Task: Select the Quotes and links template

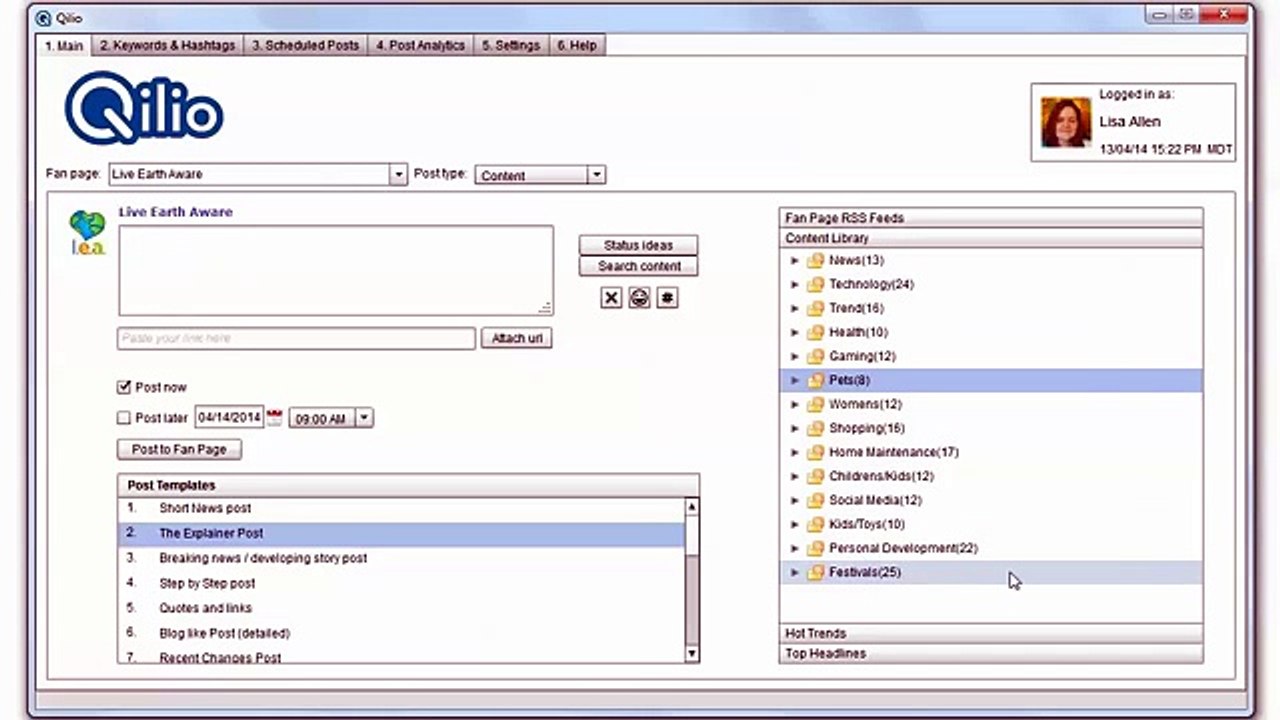Action: point(401,608)
